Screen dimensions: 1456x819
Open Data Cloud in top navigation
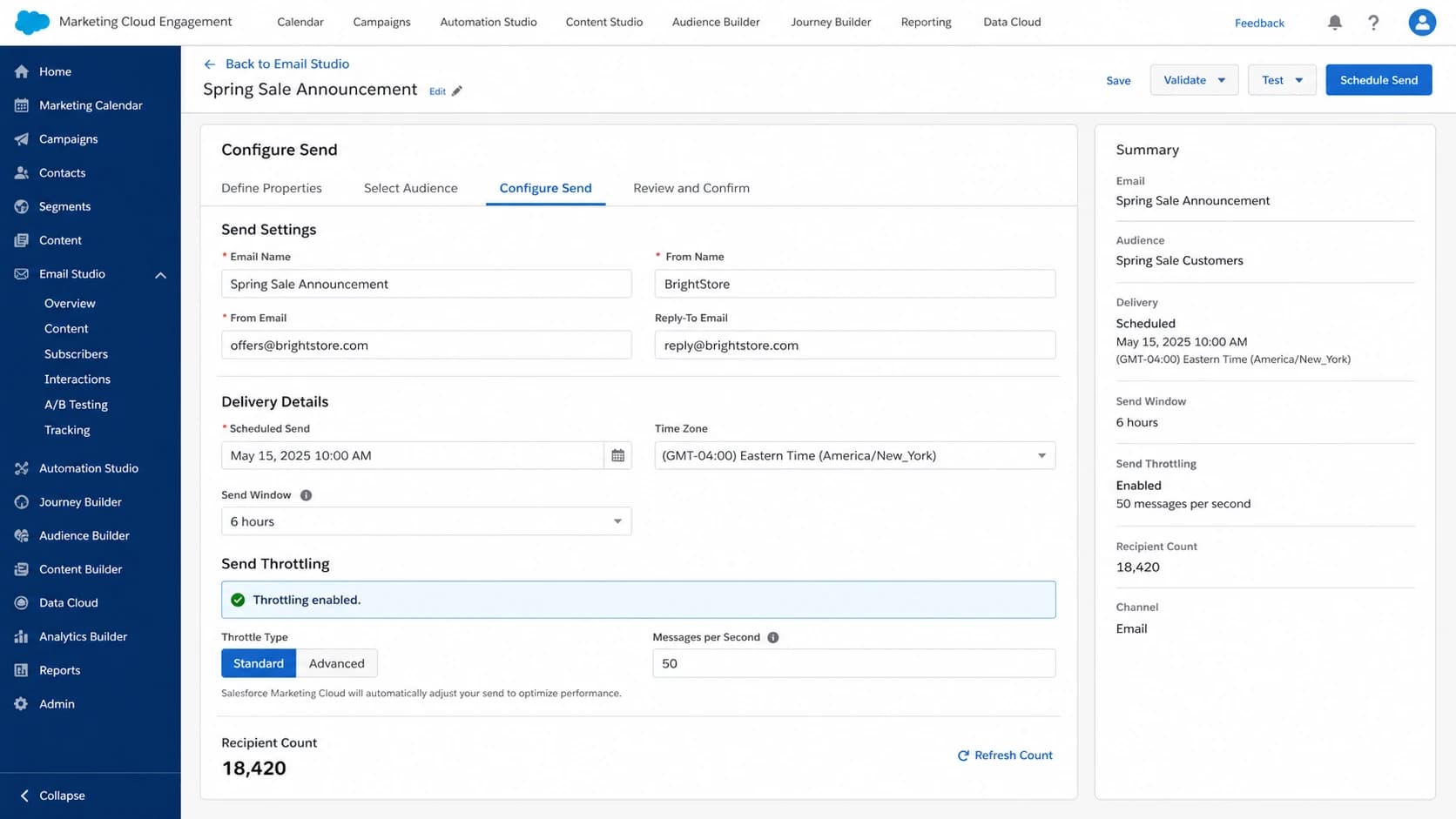(x=1012, y=22)
